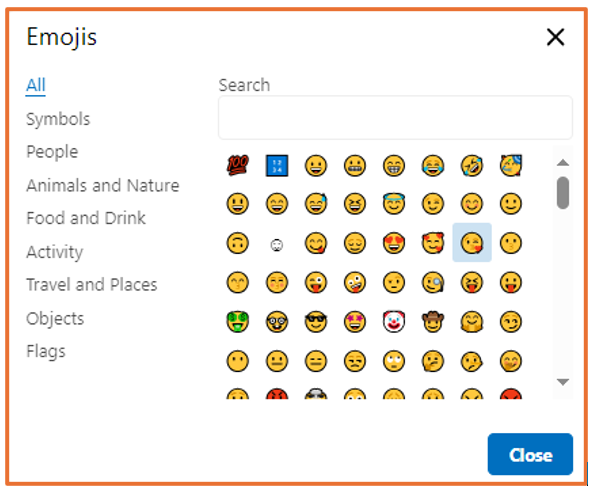
Task: Focus the emoji Search field
Action: pyautogui.click(x=395, y=118)
